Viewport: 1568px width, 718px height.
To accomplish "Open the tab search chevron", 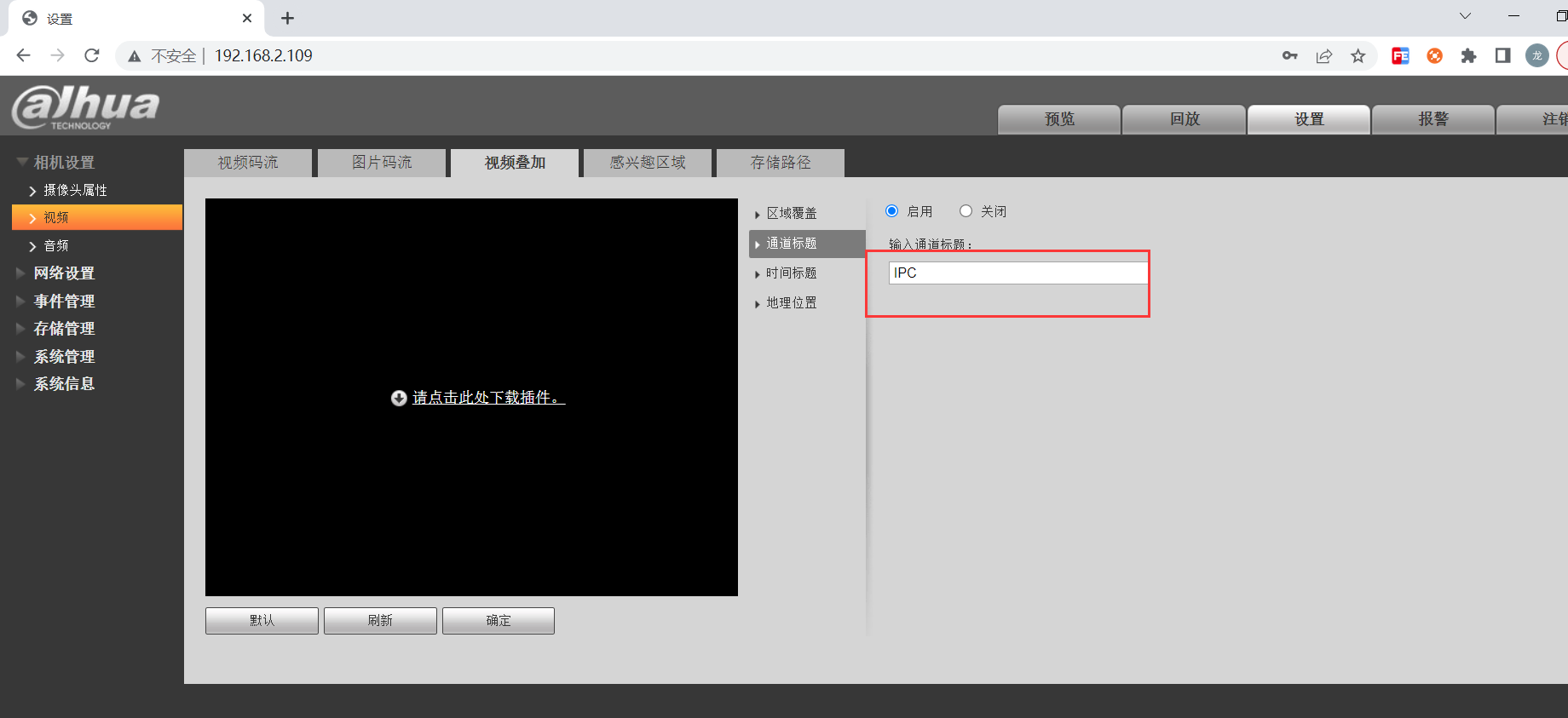I will 1465,16.
